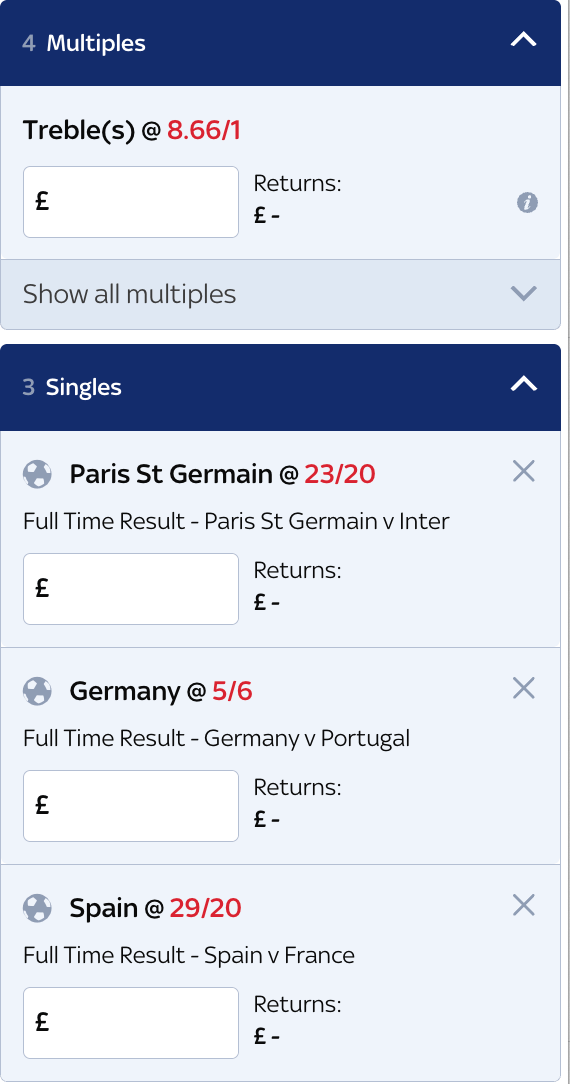Click the football icon beside Paris St Germain
The image size is (570, 1084).
click(37, 475)
